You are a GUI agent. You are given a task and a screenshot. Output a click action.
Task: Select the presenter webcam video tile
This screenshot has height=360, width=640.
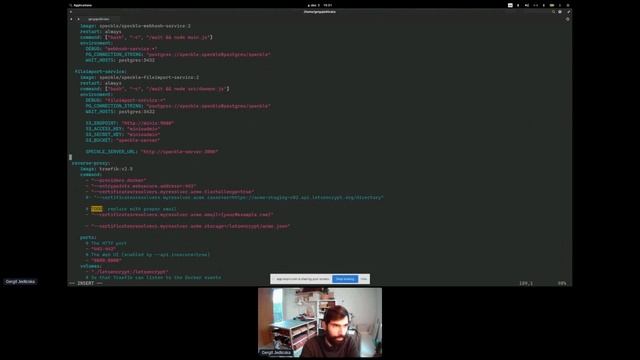[x=320, y=322]
